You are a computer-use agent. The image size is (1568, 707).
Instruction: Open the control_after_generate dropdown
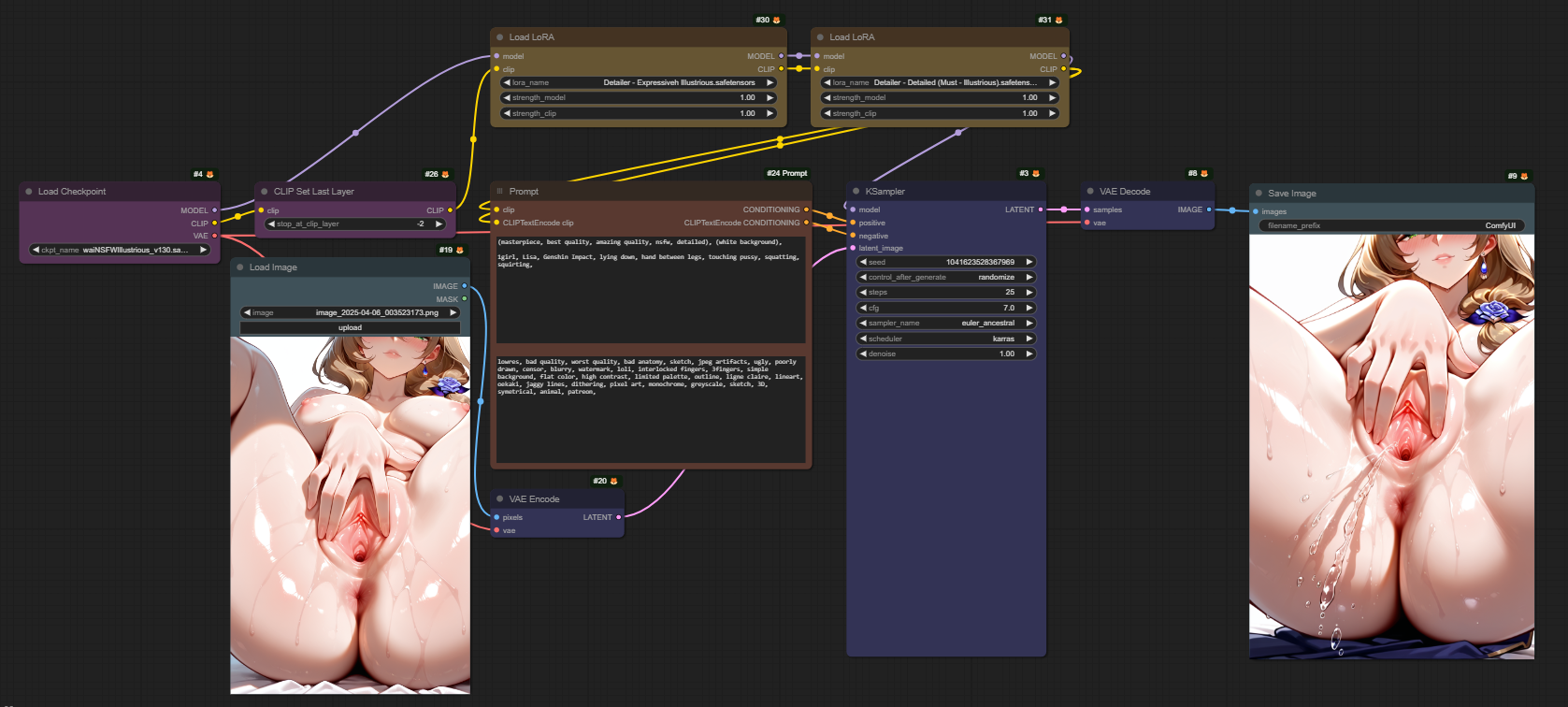946,277
